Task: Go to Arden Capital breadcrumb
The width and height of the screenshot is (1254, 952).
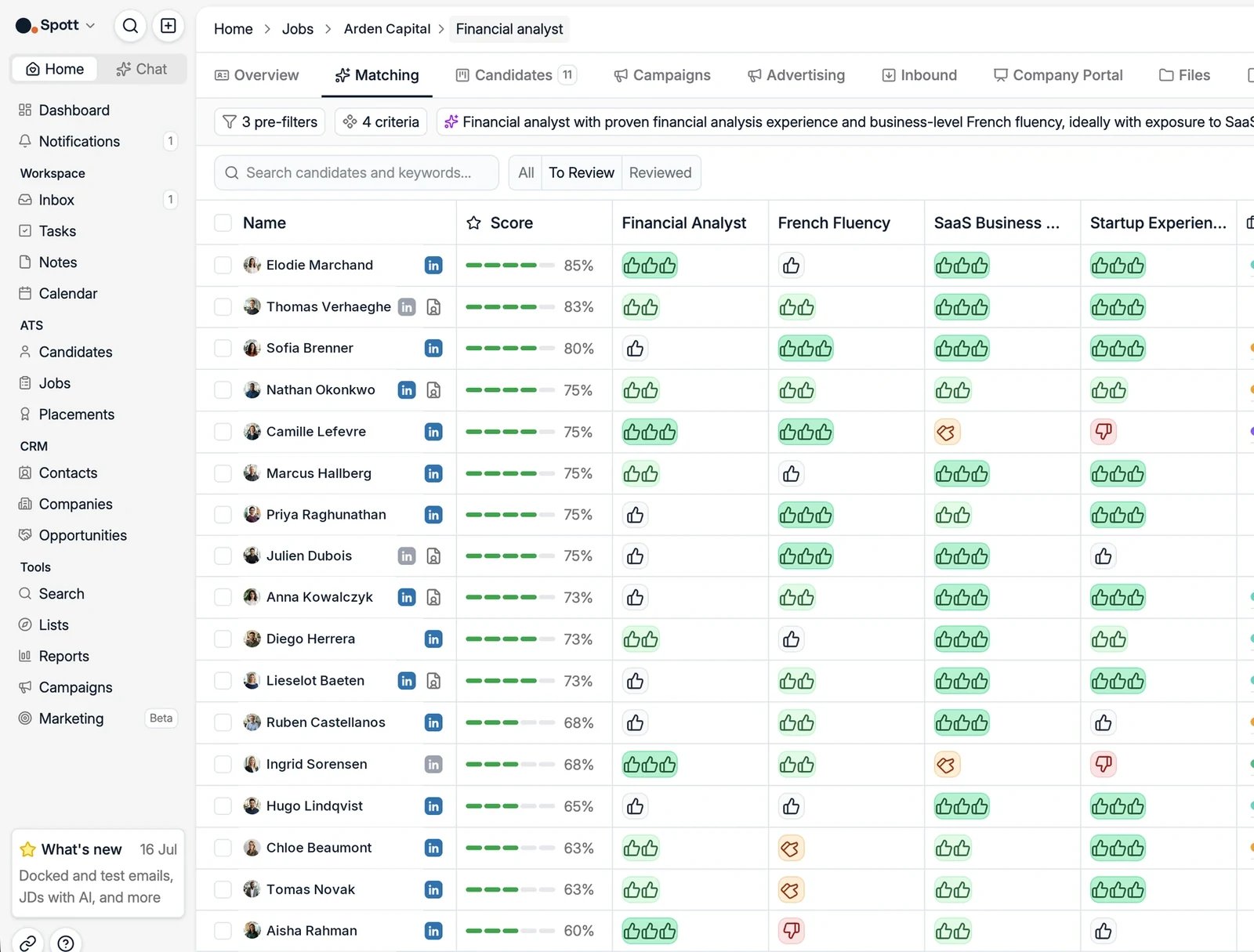Action: pyautogui.click(x=387, y=29)
